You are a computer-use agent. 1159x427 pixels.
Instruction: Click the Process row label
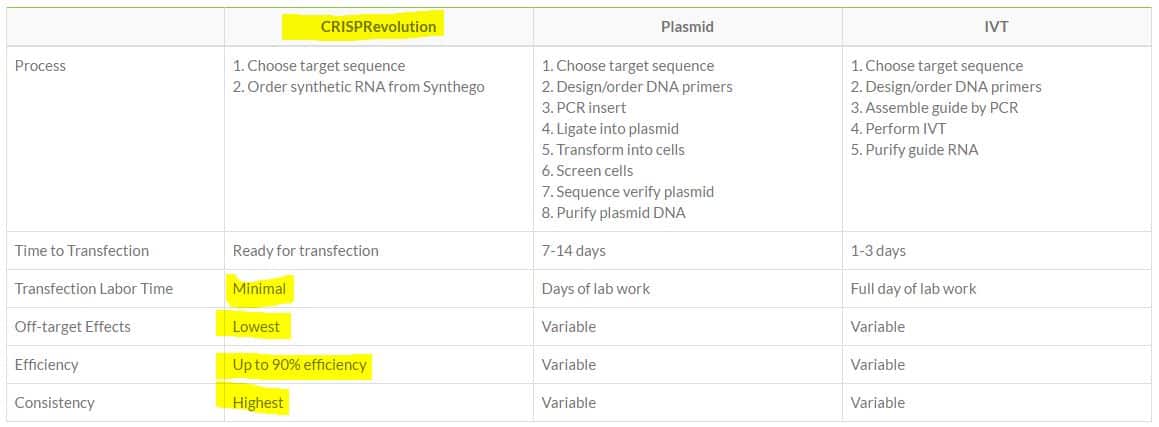tap(40, 66)
